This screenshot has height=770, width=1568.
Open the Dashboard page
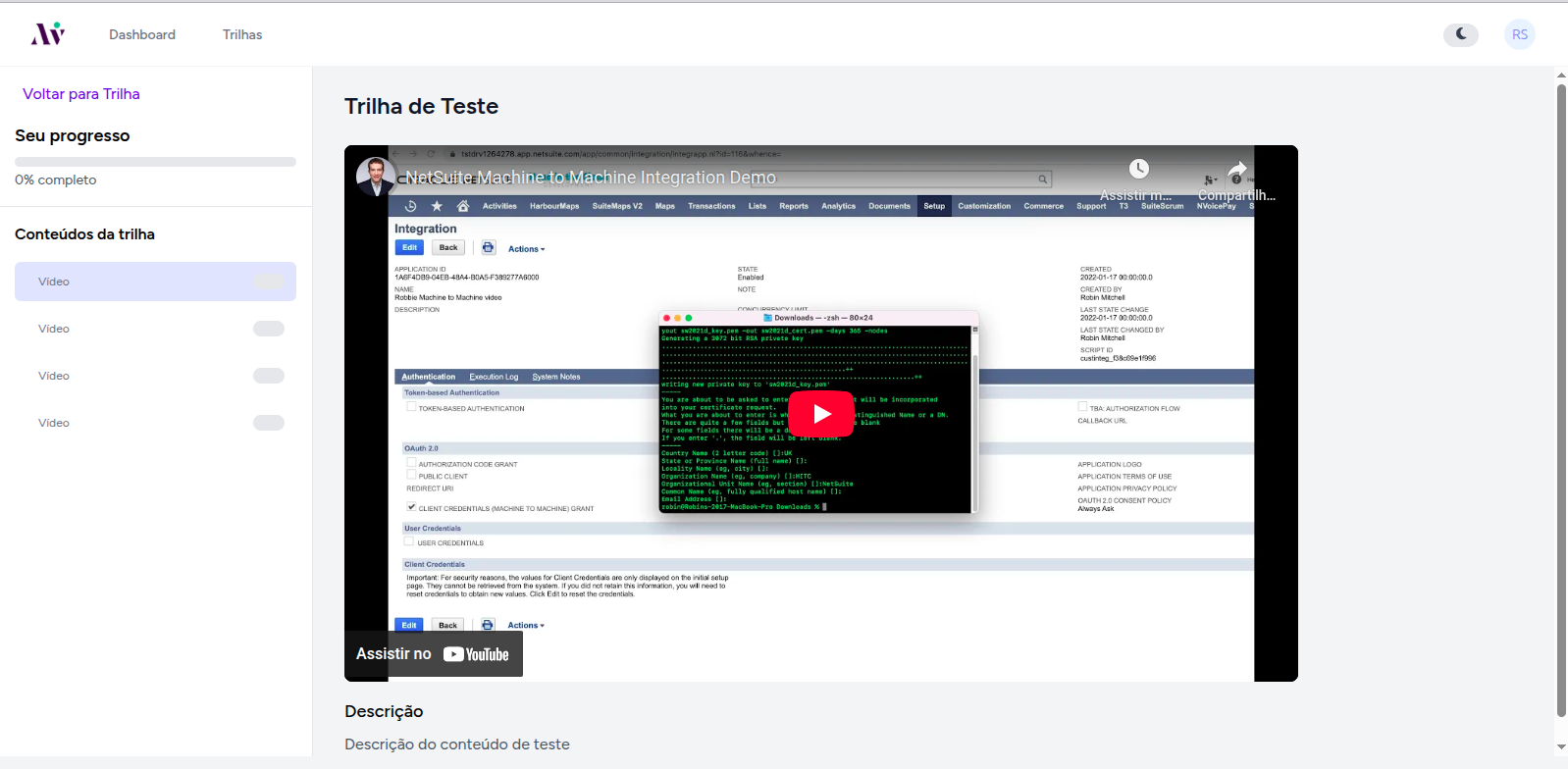click(142, 34)
